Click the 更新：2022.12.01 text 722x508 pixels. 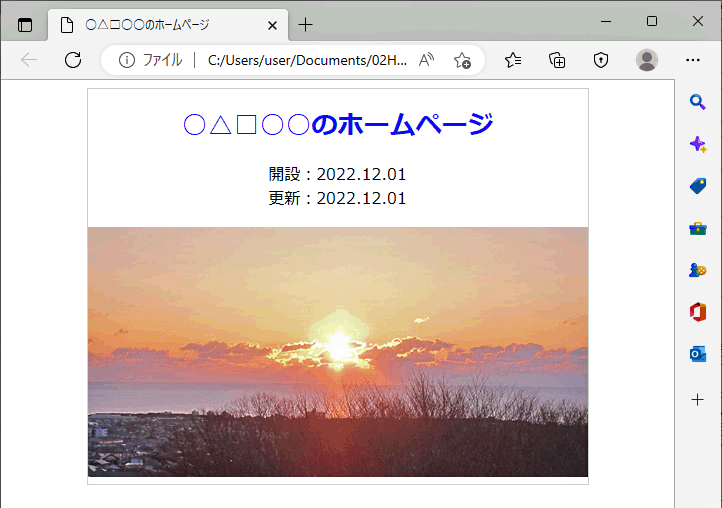[338, 198]
